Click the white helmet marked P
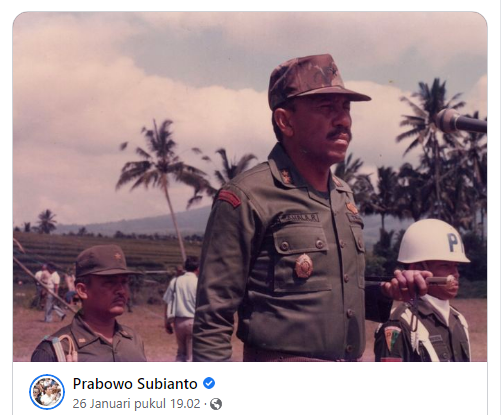 click(432, 241)
